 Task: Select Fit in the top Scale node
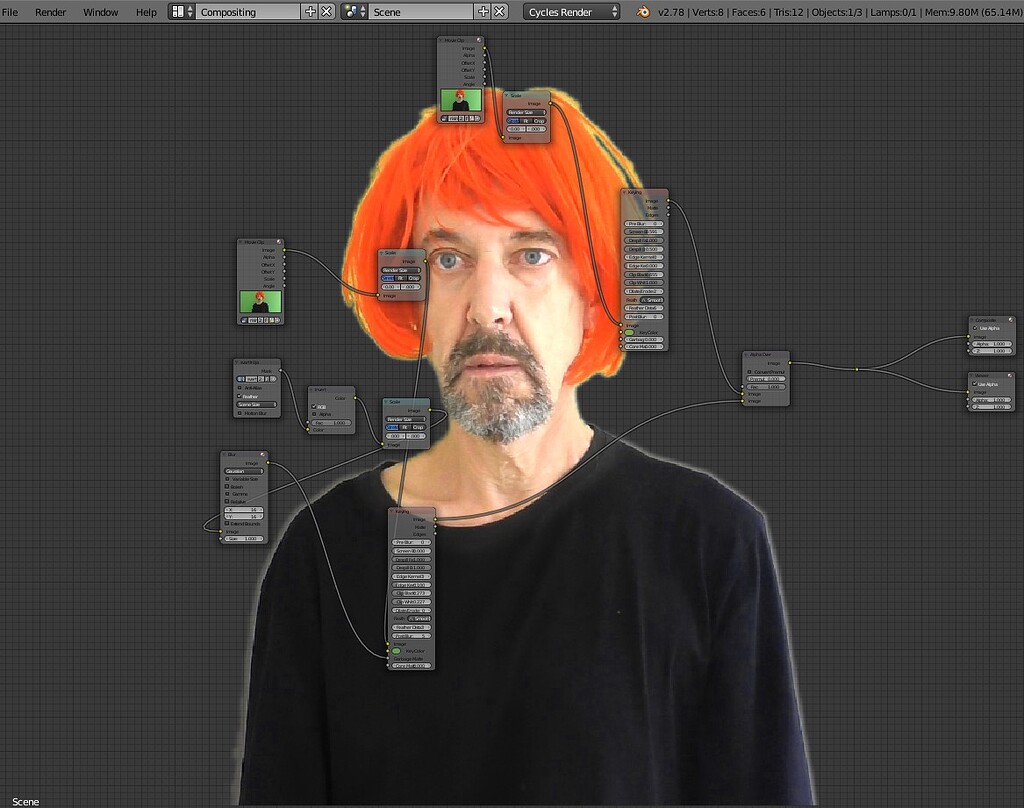(526, 121)
